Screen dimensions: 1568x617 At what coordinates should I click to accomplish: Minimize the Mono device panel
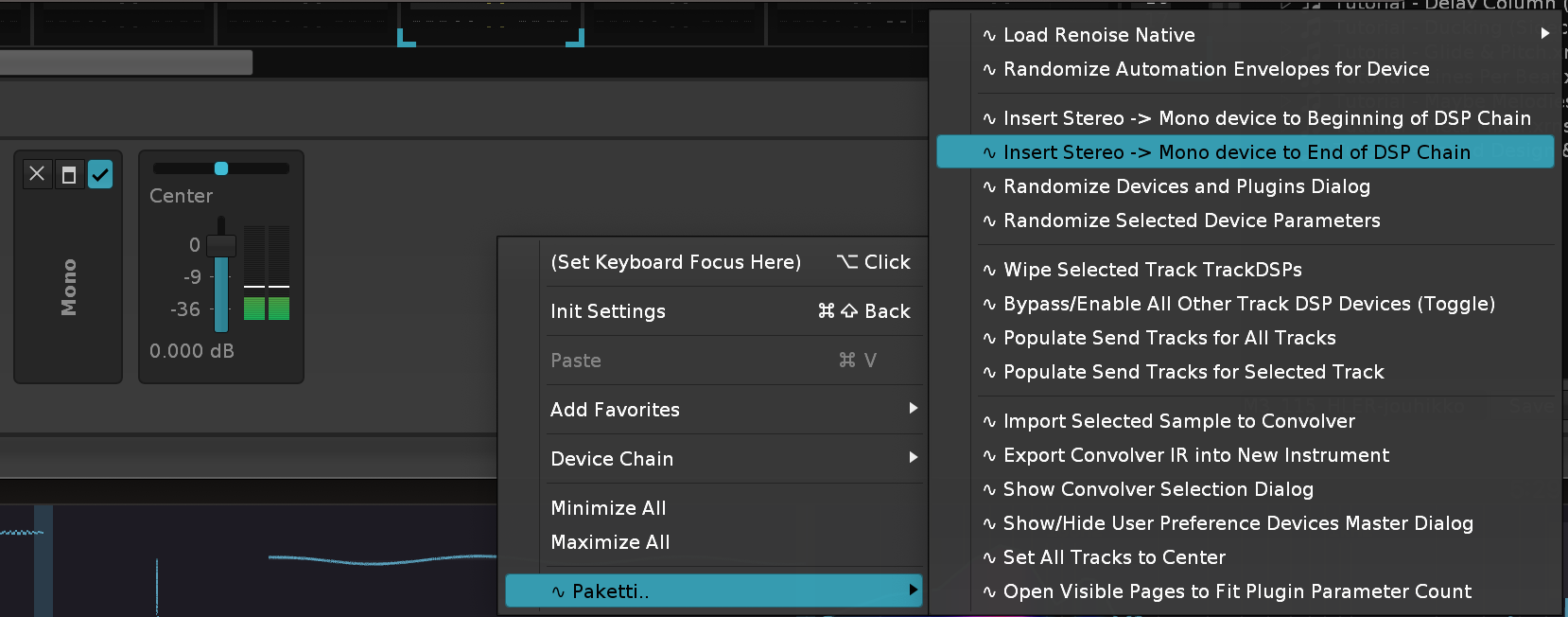69,174
